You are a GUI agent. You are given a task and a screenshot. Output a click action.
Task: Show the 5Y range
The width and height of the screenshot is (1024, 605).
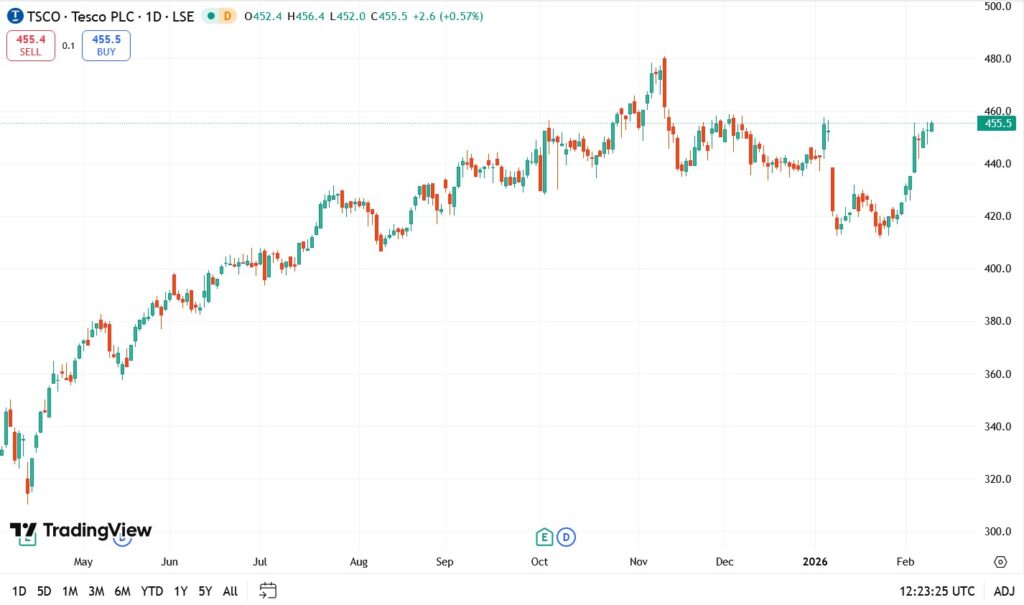205,591
